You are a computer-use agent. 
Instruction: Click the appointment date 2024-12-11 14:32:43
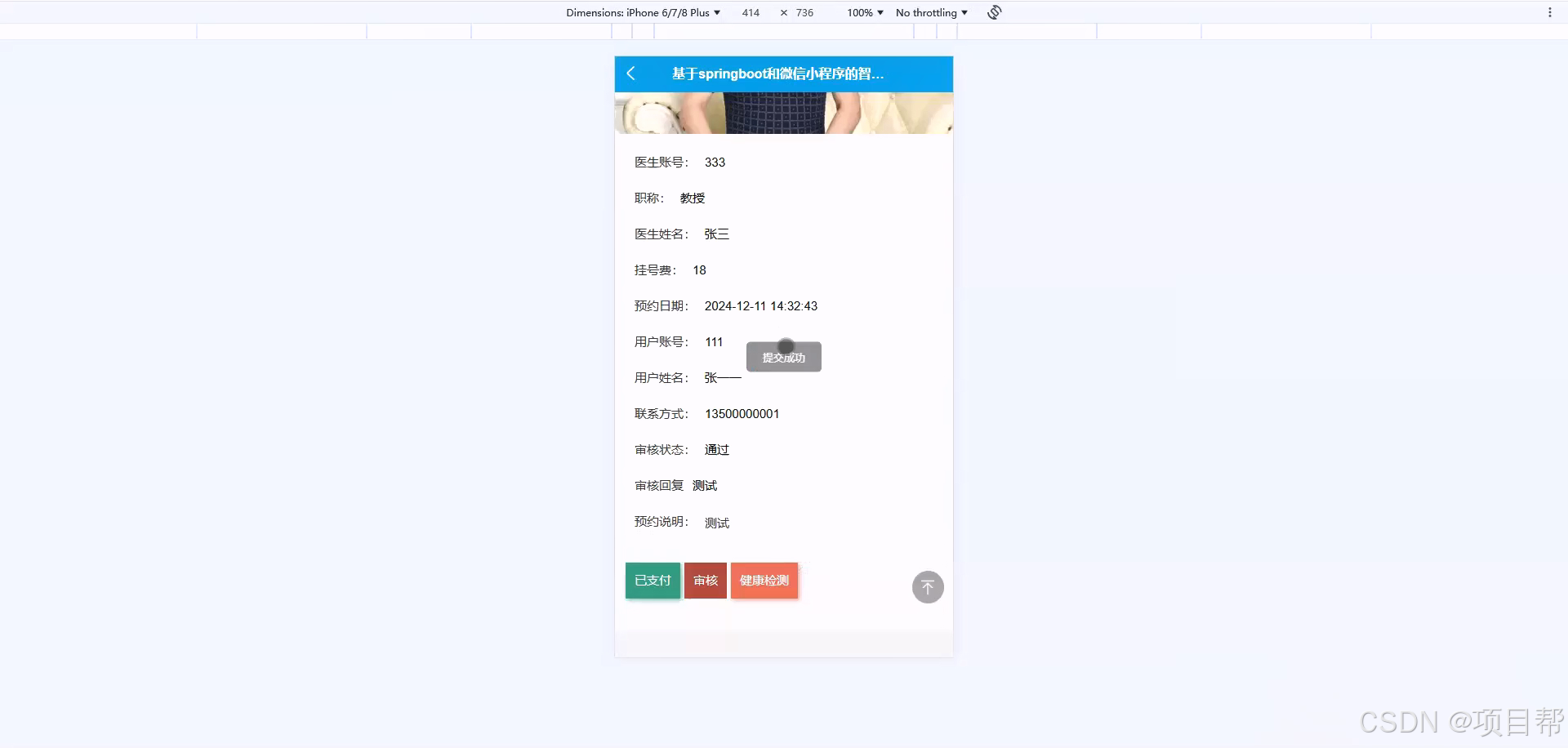760,306
